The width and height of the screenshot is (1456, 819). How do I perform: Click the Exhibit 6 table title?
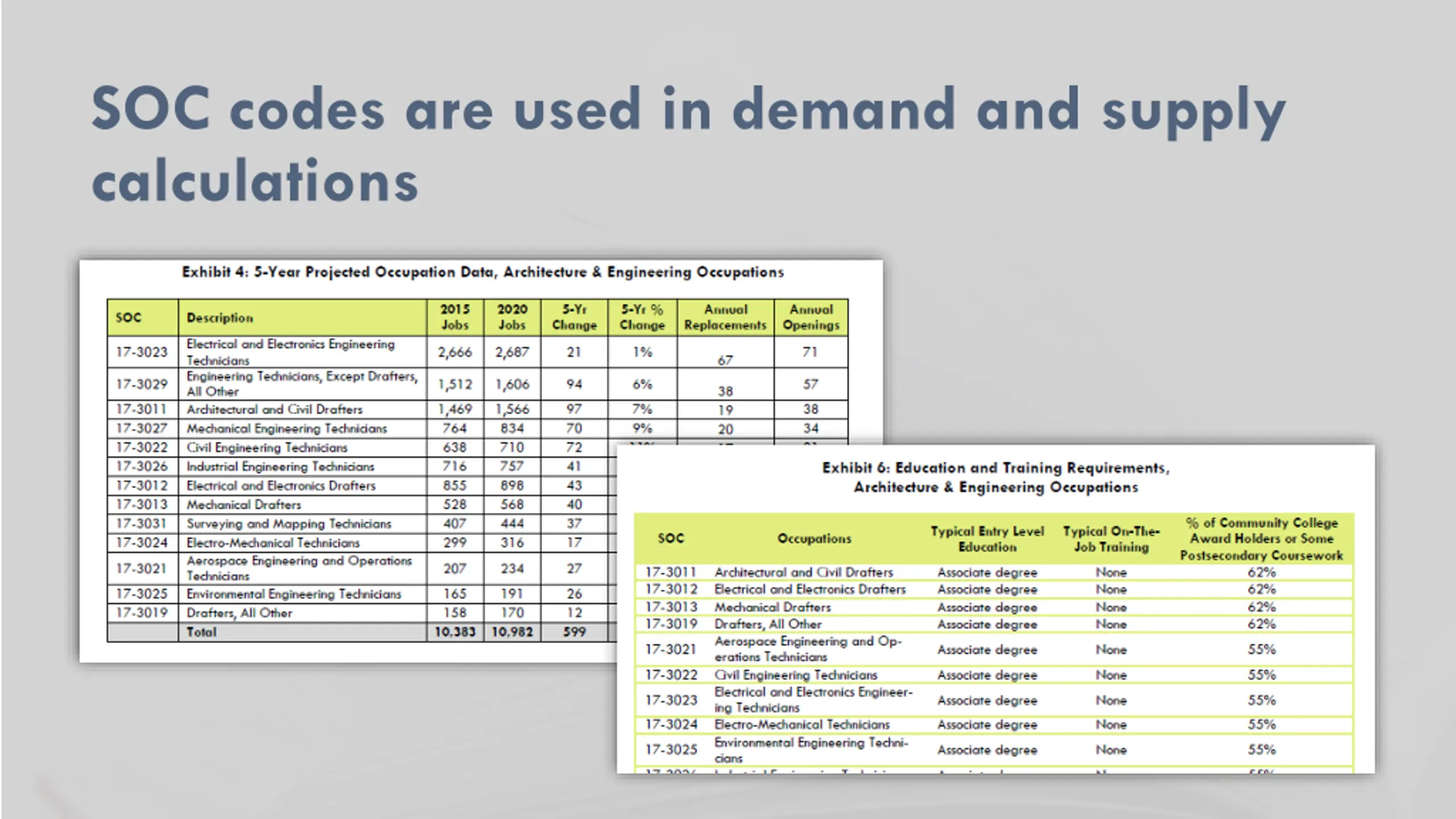(x=996, y=478)
